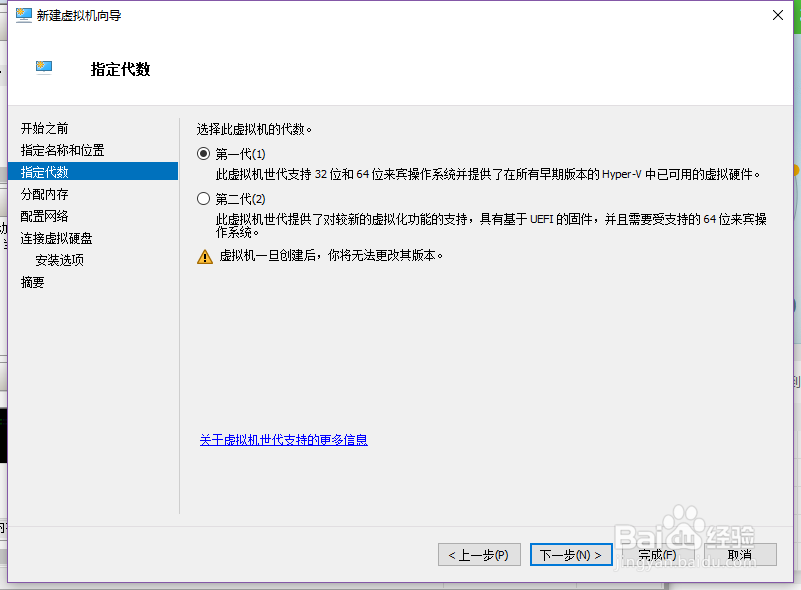Click the wizard icon in title bar
801x590 pixels.
tap(24, 15)
